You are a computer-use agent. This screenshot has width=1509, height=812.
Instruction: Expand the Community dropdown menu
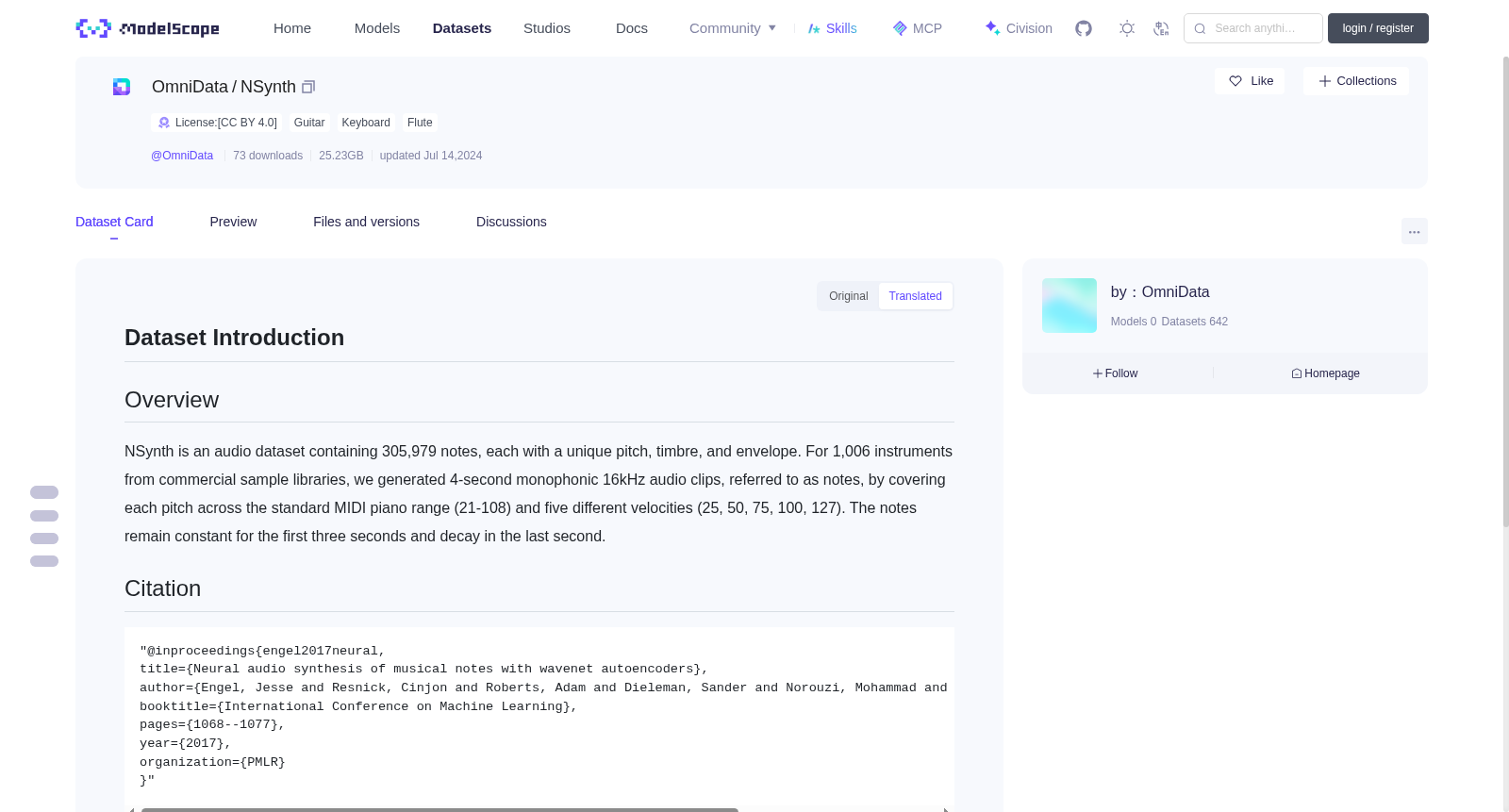[733, 28]
